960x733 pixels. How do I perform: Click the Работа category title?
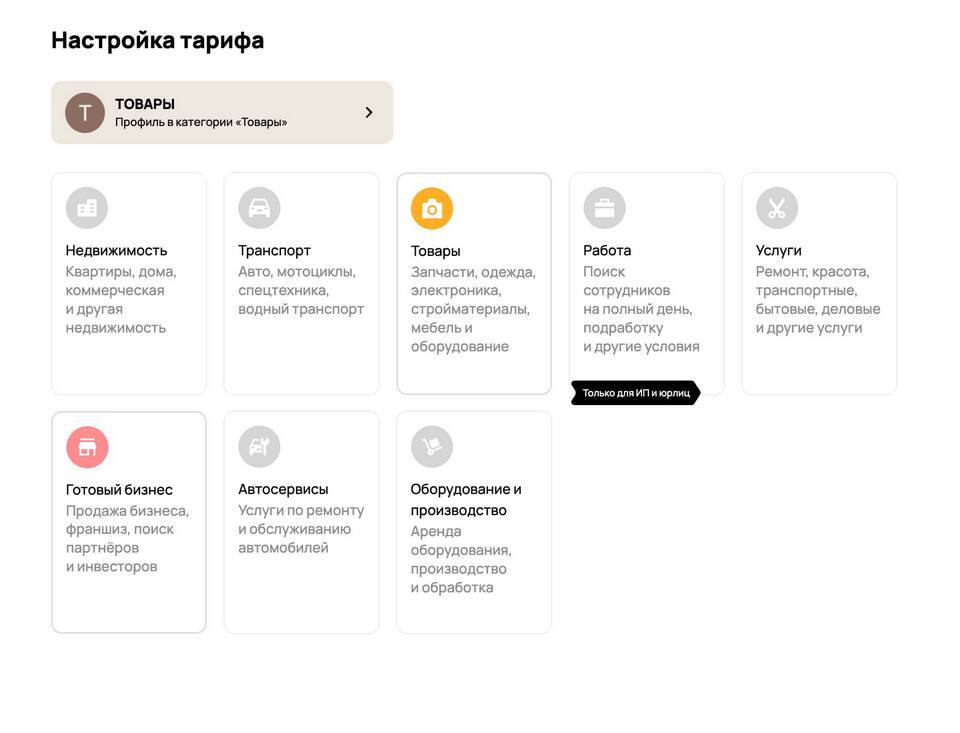click(607, 250)
